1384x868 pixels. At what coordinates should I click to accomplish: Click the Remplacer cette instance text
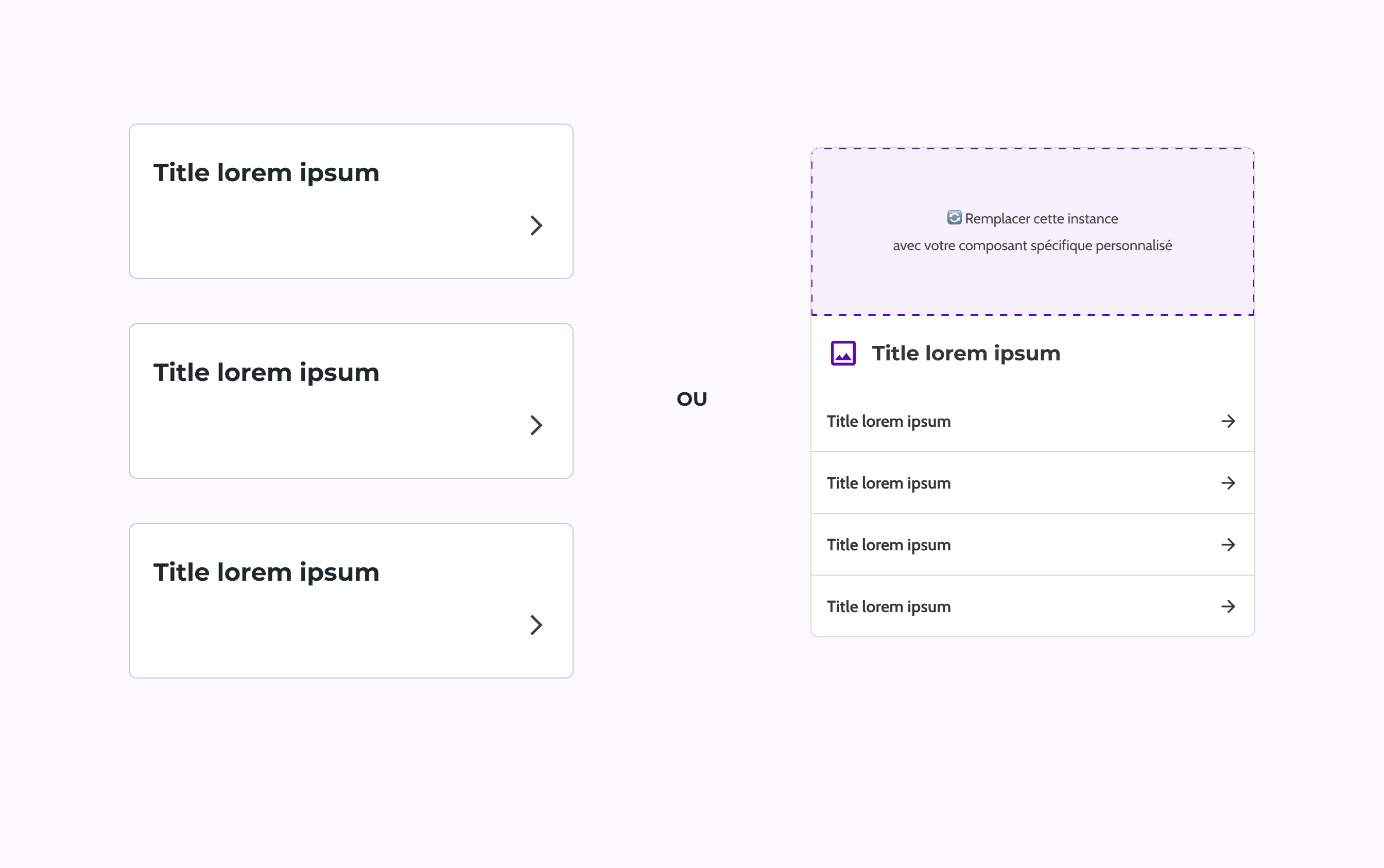coord(1041,219)
